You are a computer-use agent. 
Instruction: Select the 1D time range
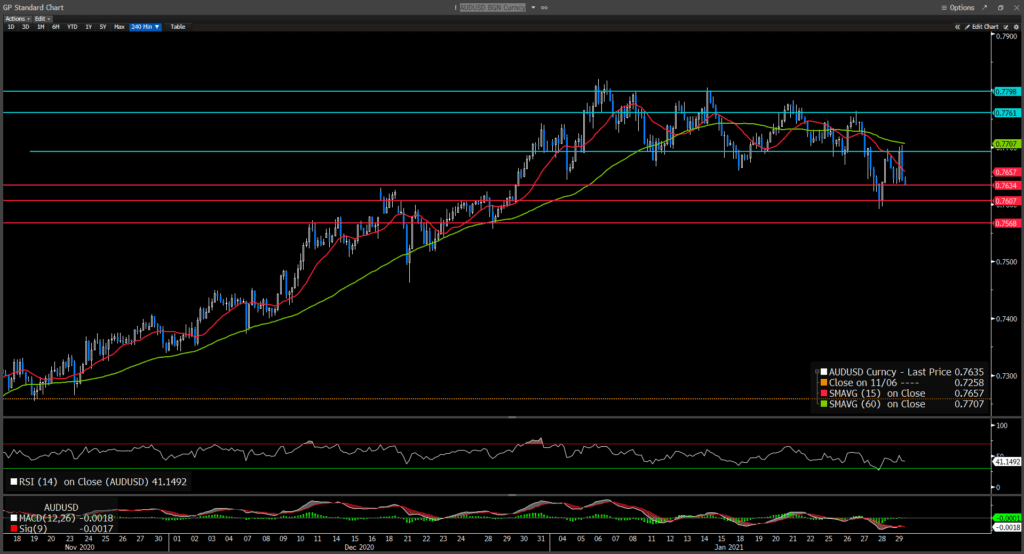[x=11, y=27]
